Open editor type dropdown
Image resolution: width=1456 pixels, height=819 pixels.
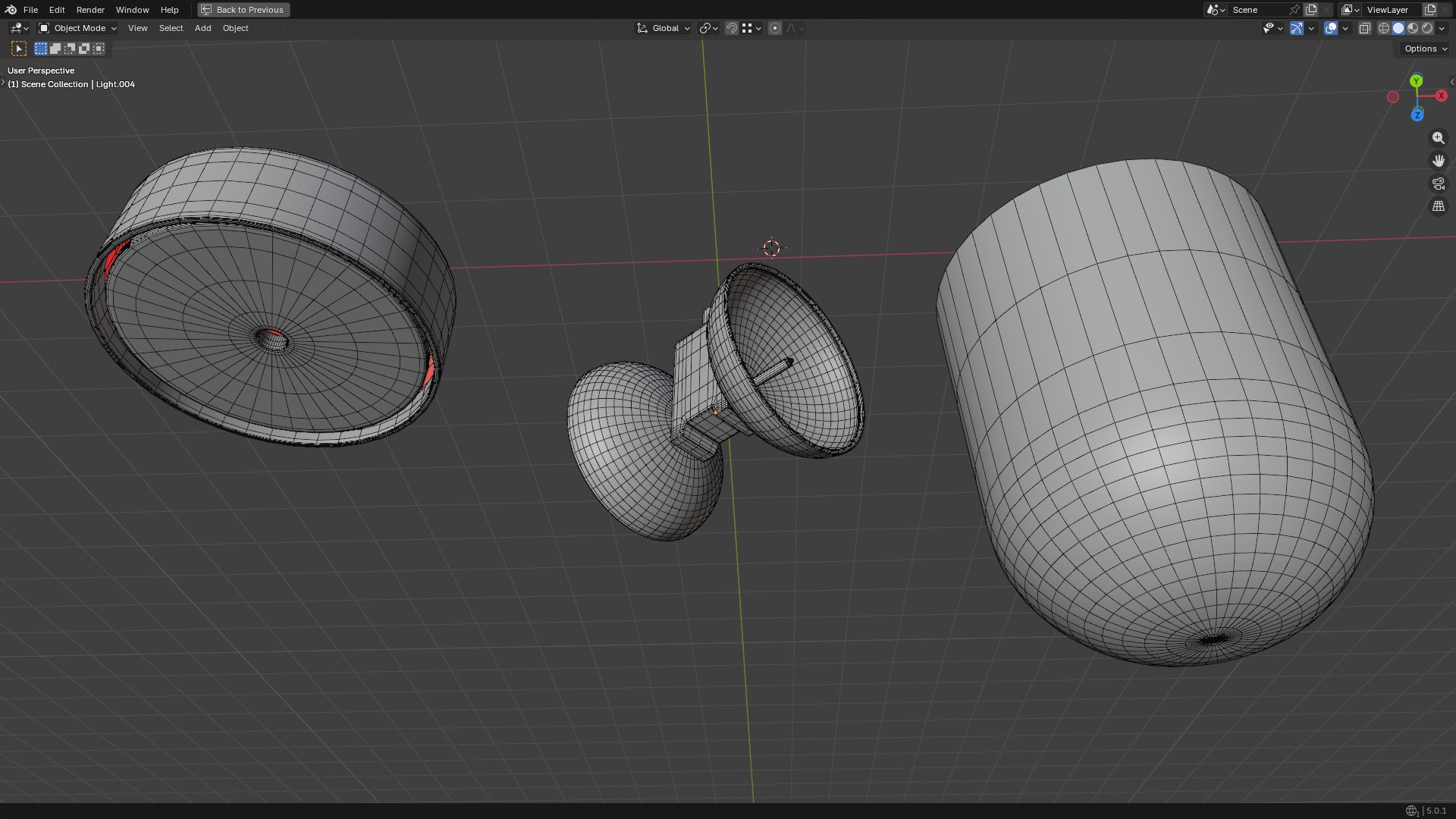[x=19, y=28]
